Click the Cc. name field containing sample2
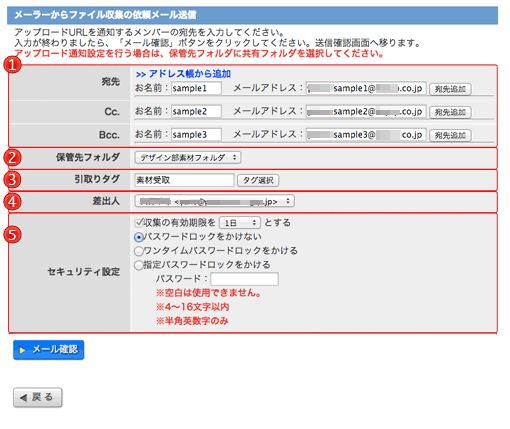The image size is (510, 429). (196, 111)
